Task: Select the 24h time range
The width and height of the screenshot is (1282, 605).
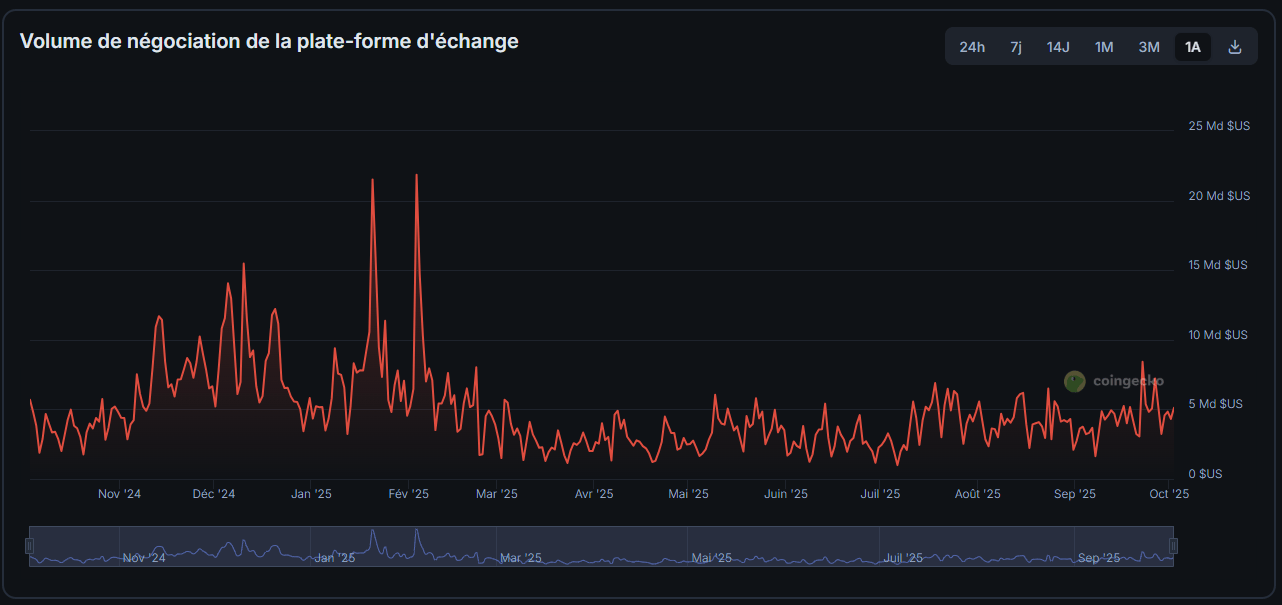Action: (x=971, y=46)
